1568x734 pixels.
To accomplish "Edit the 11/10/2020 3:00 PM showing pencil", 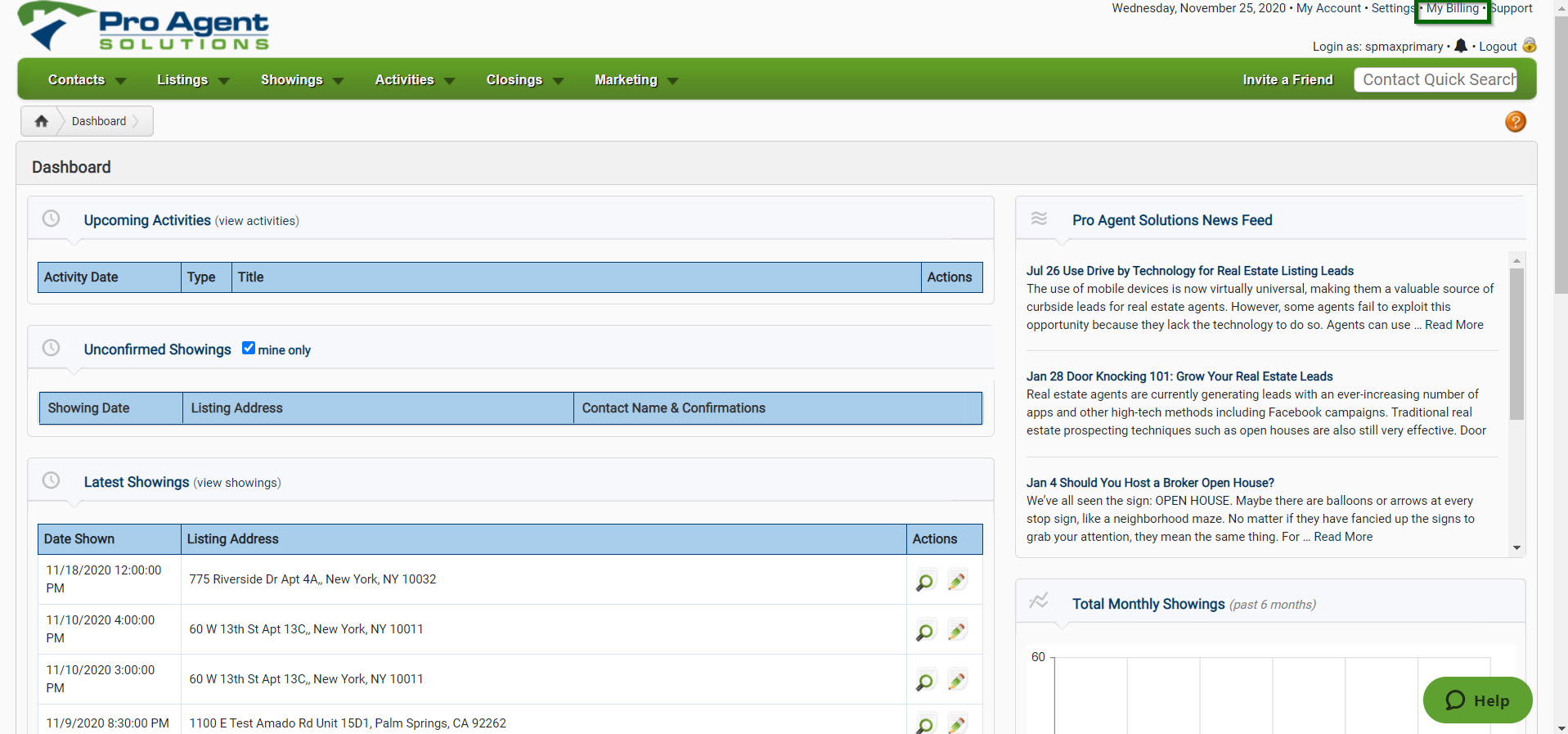I will (x=957, y=681).
